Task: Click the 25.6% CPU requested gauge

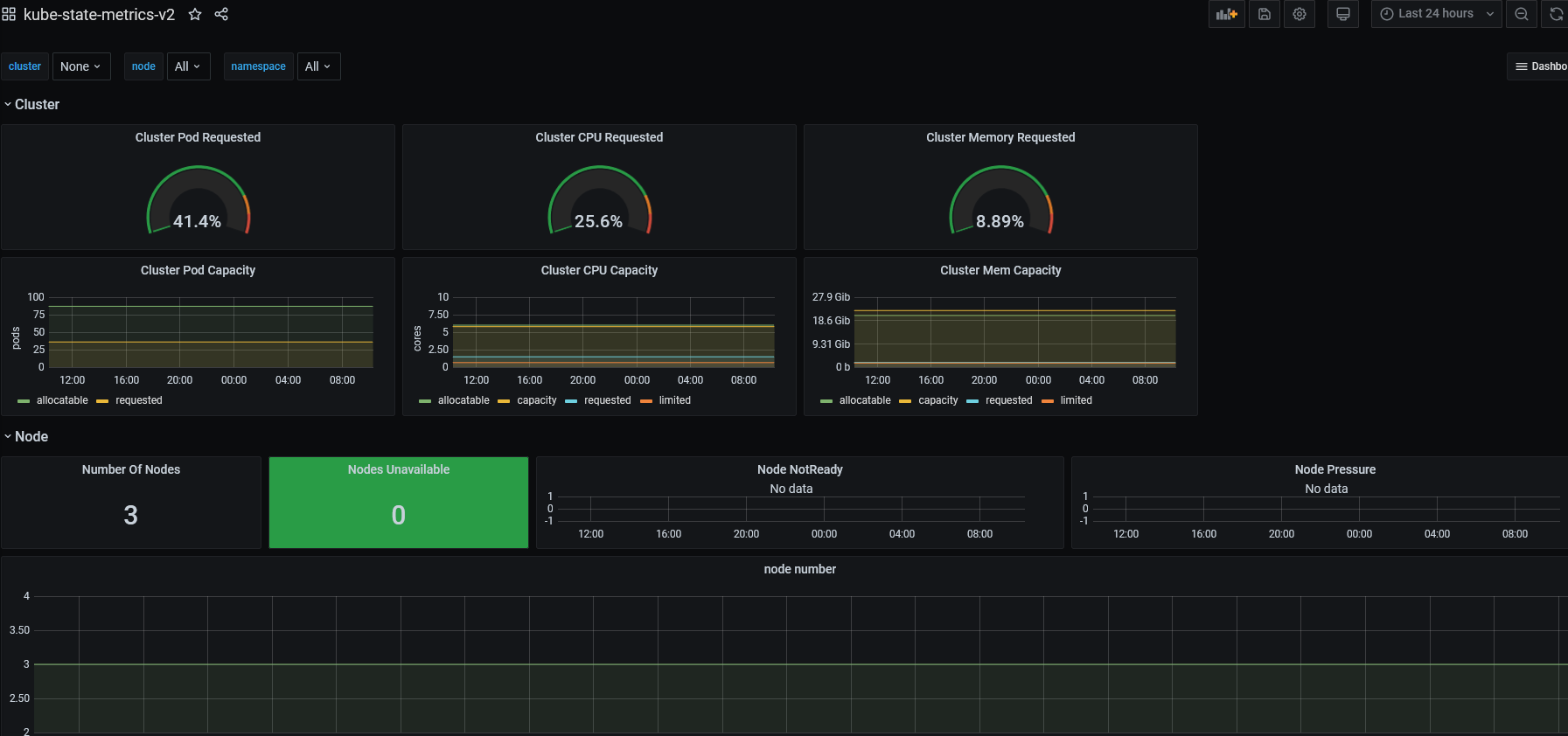Action: 599,201
